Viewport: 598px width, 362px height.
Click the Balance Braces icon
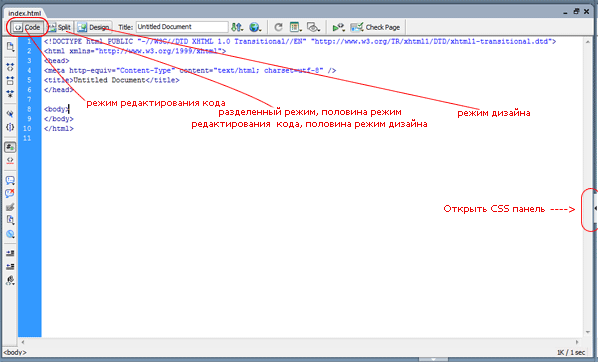click(10, 127)
